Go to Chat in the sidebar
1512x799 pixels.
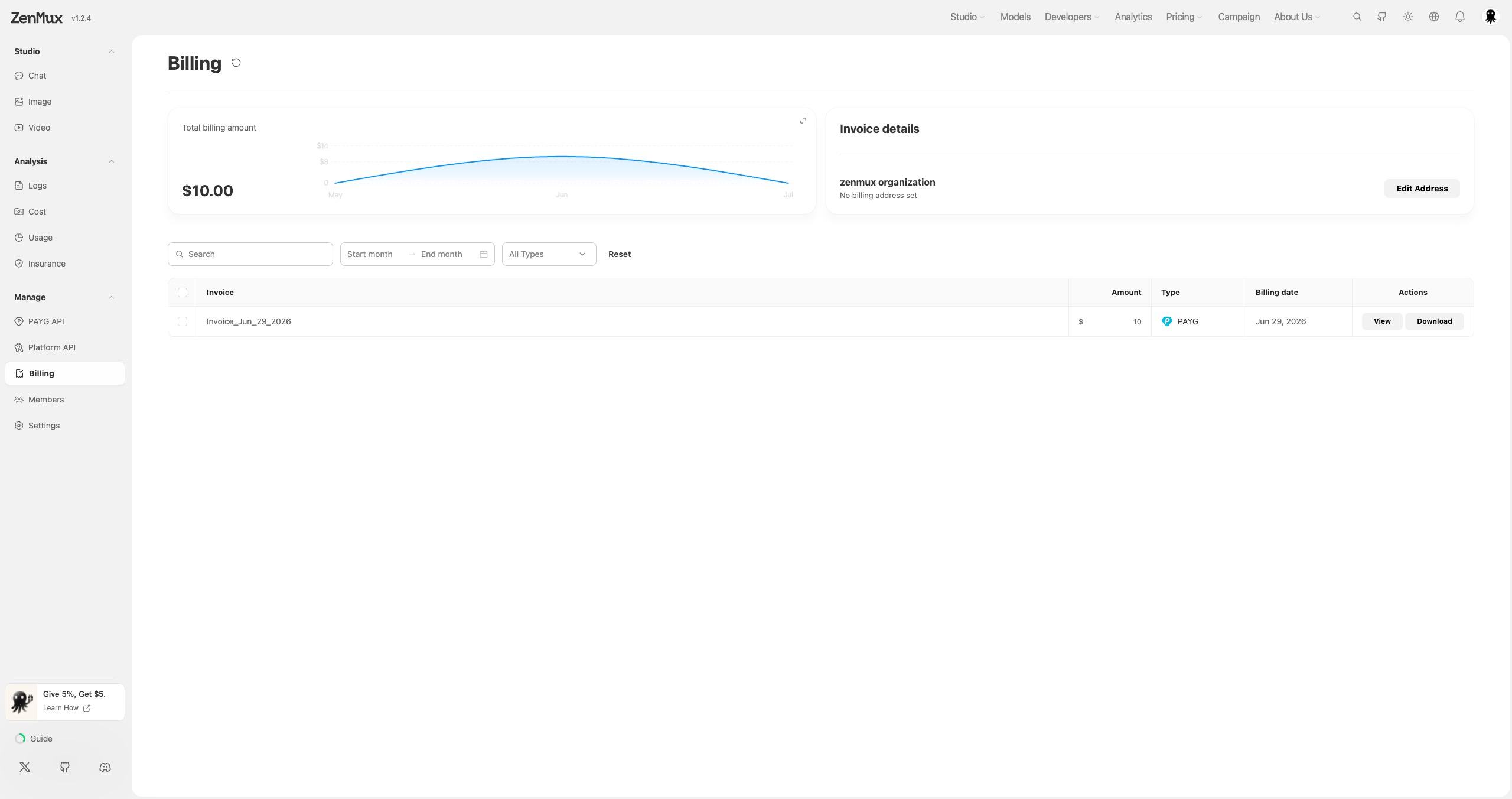(x=65, y=76)
